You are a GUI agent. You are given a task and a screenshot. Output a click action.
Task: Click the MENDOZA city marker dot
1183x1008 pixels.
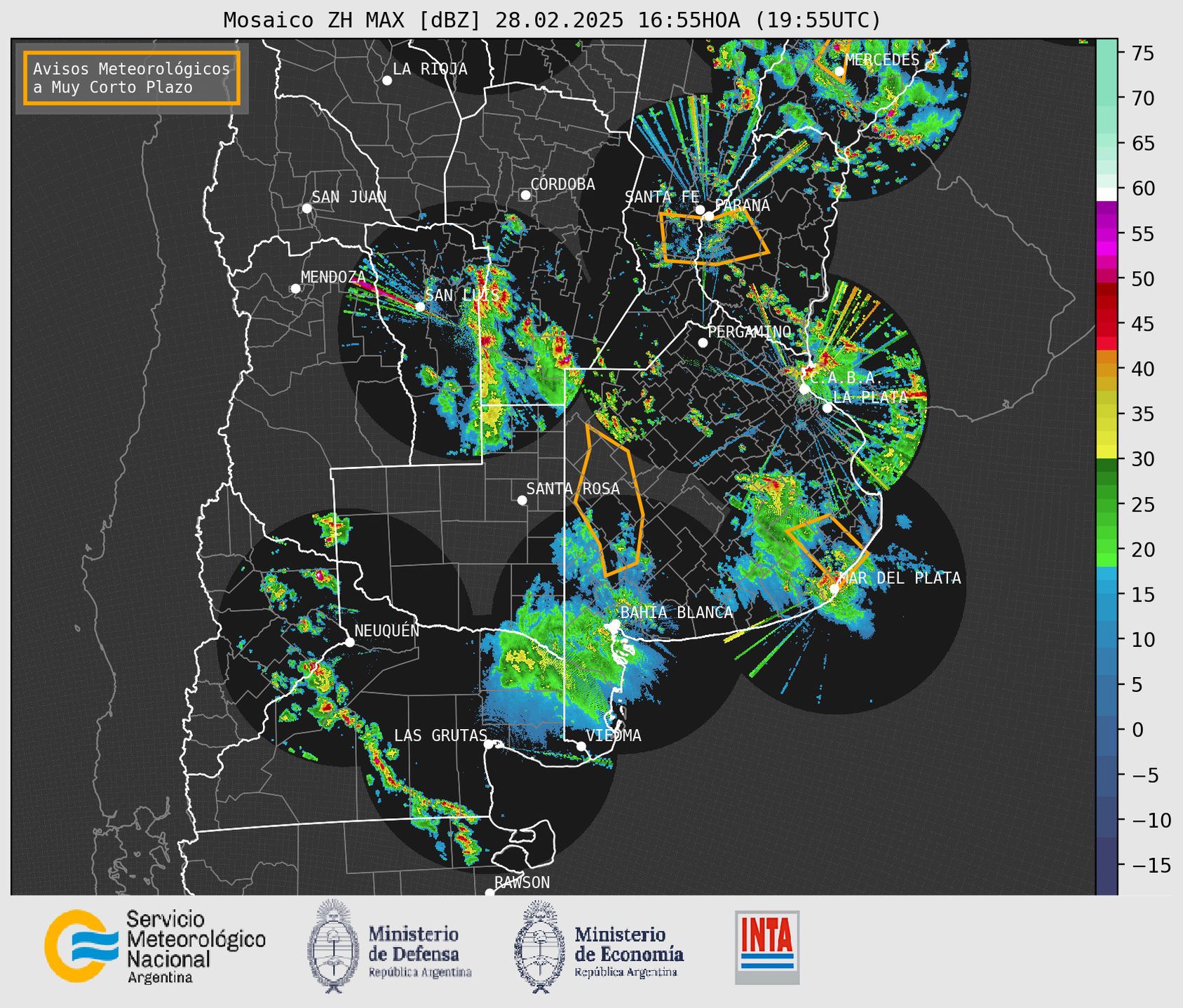pos(295,289)
